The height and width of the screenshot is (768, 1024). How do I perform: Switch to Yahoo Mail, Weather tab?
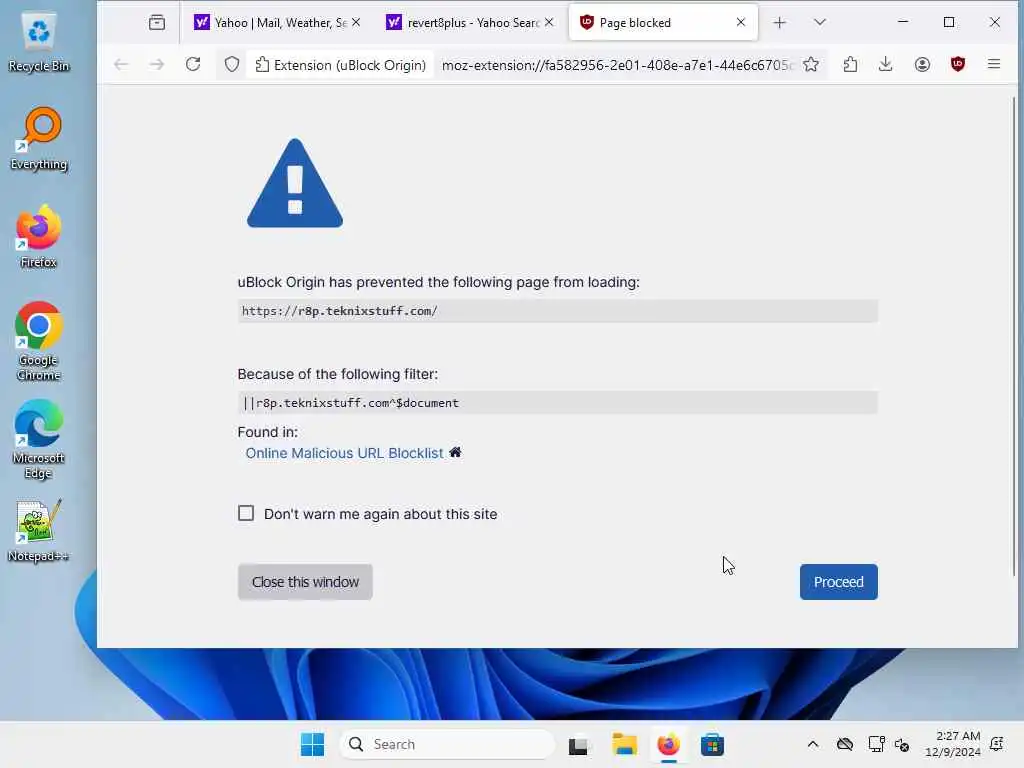(x=278, y=23)
